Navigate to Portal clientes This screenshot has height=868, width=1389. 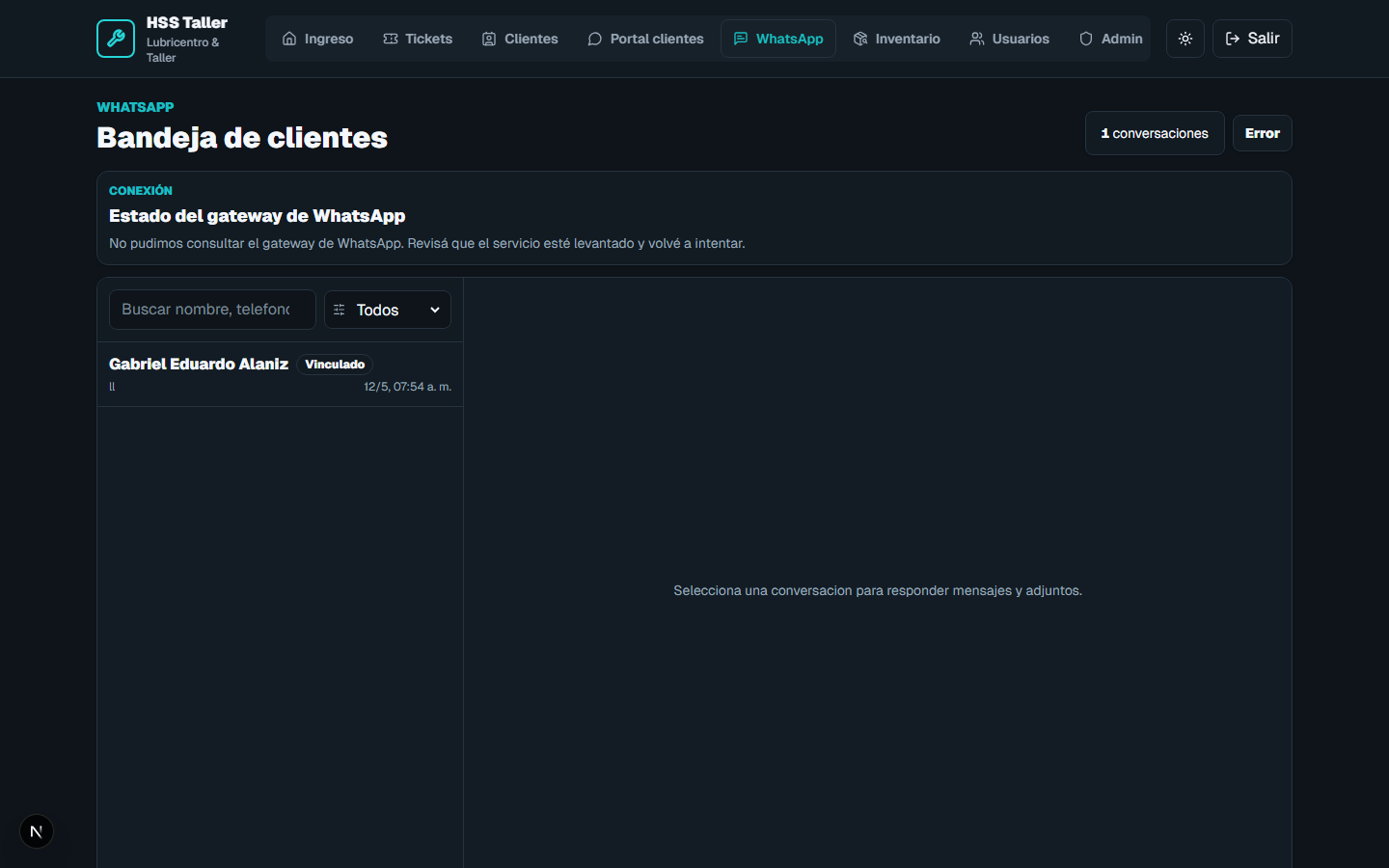click(645, 39)
